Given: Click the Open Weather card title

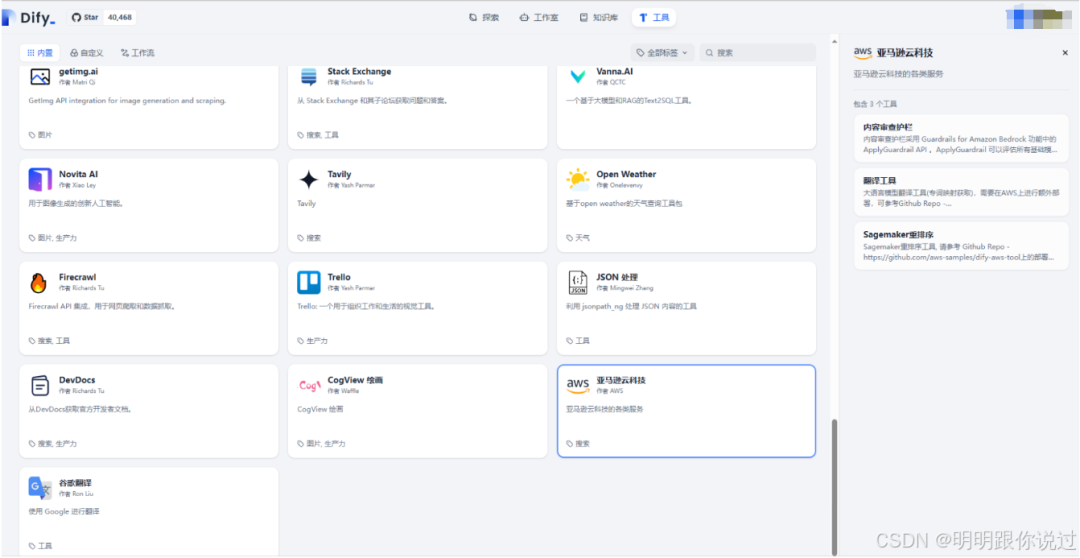Looking at the screenshot, I should pos(626,174).
